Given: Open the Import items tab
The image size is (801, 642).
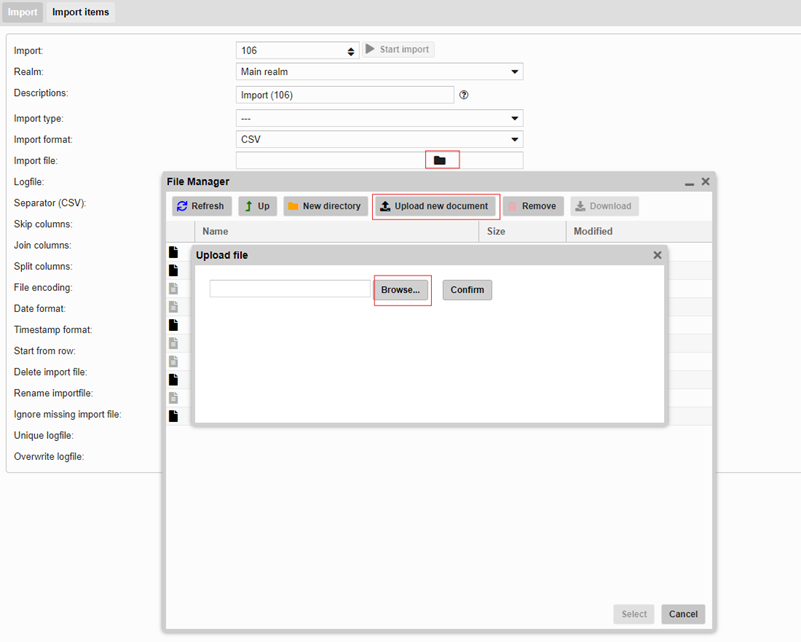Looking at the screenshot, I should pyautogui.click(x=81, y=12).
